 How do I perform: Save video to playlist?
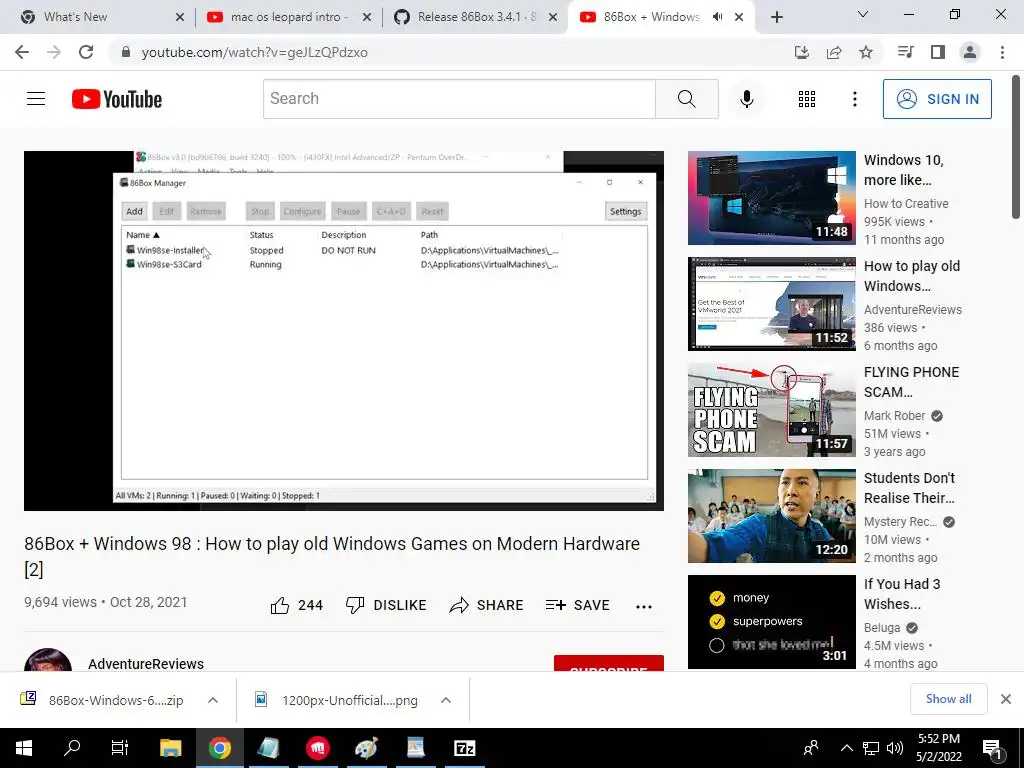577,605
